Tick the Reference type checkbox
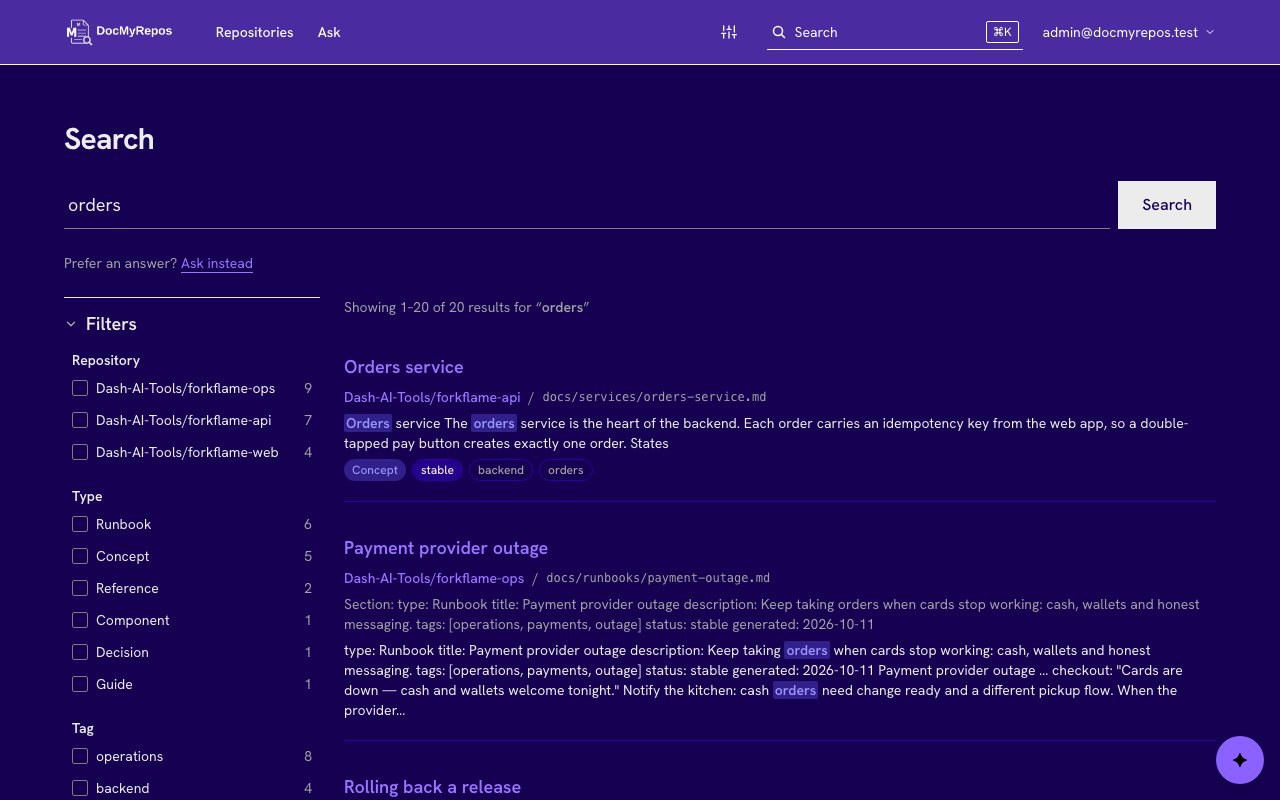The height and width of the screenshot is (800, 1280). pyautogui.click(x=80, y=588)
